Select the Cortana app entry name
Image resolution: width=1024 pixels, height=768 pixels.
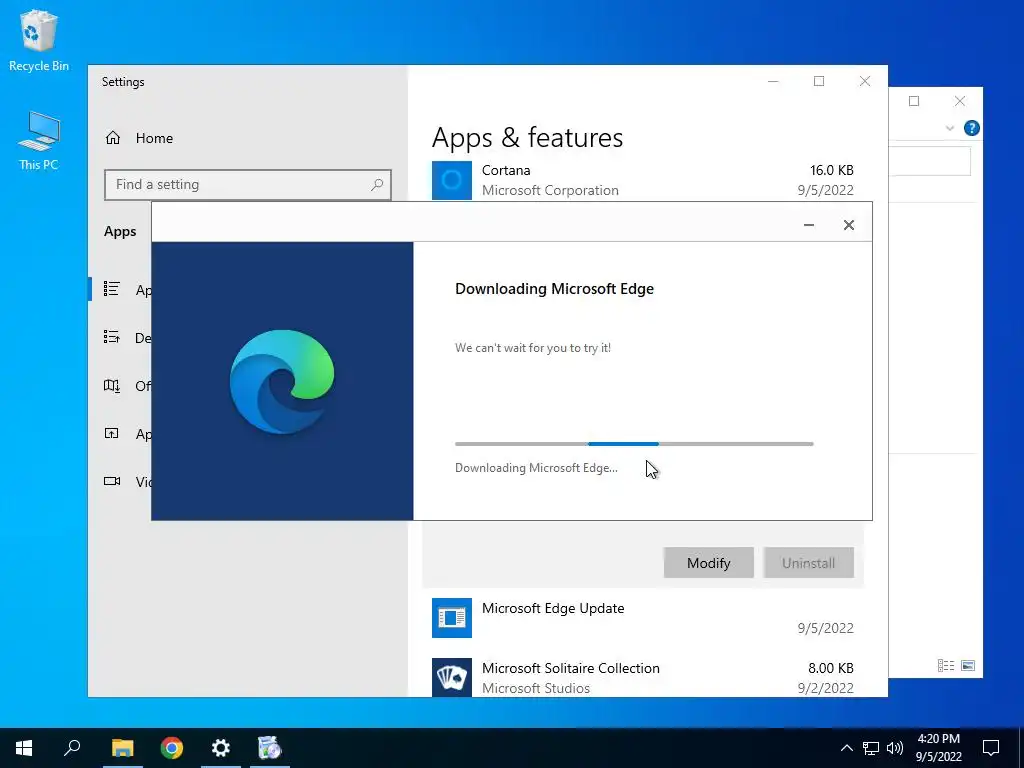[x=506, y=170]
